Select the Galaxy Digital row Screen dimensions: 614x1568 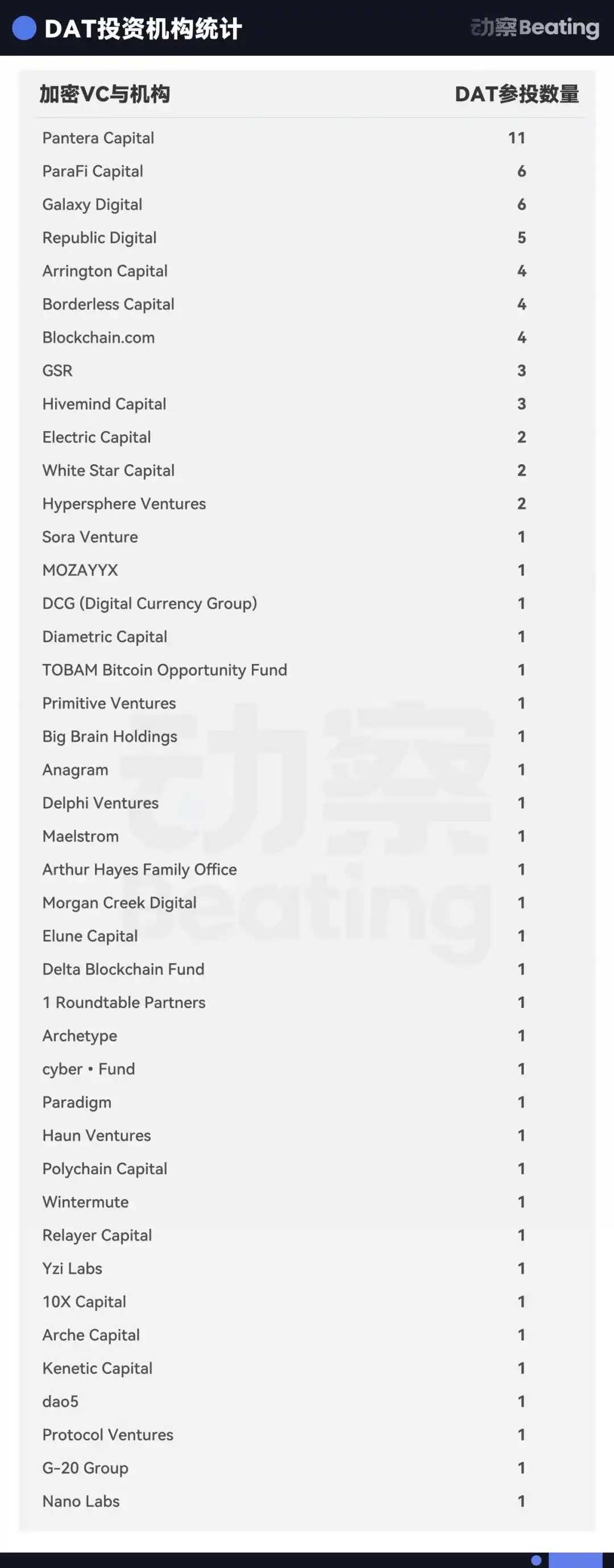tap(308, 204)
